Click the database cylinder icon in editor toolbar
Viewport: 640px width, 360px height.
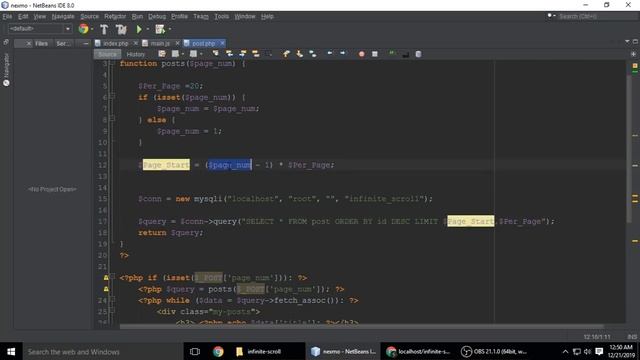pos(418,54)
